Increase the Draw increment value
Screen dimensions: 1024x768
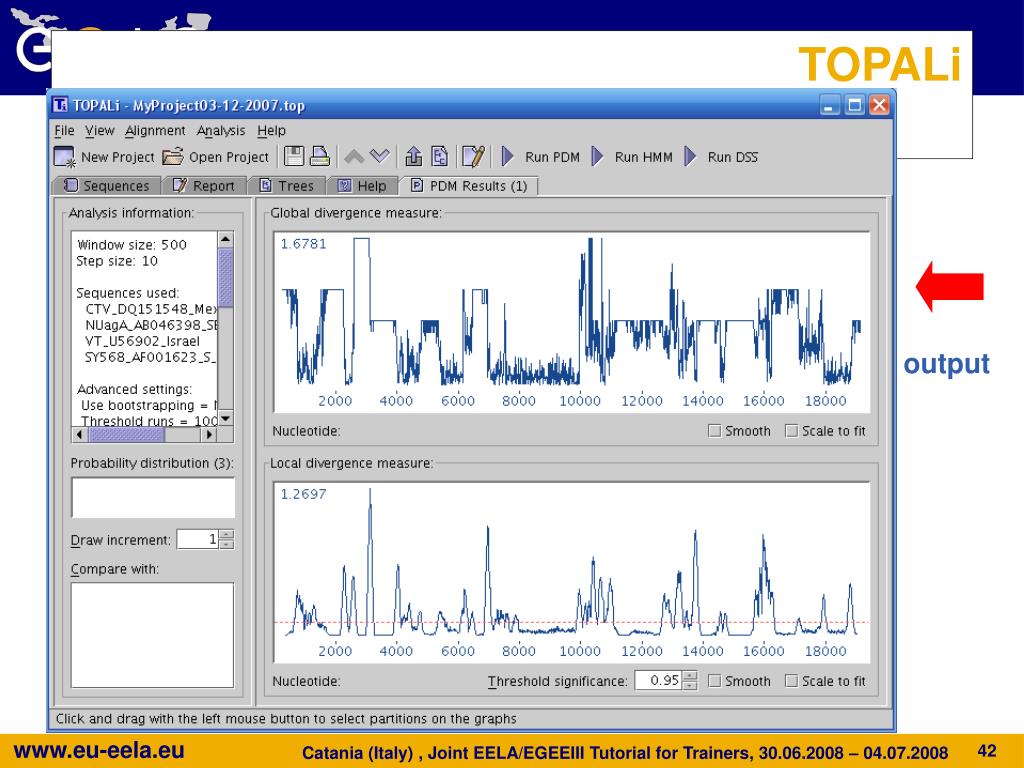tap(227, 535)
